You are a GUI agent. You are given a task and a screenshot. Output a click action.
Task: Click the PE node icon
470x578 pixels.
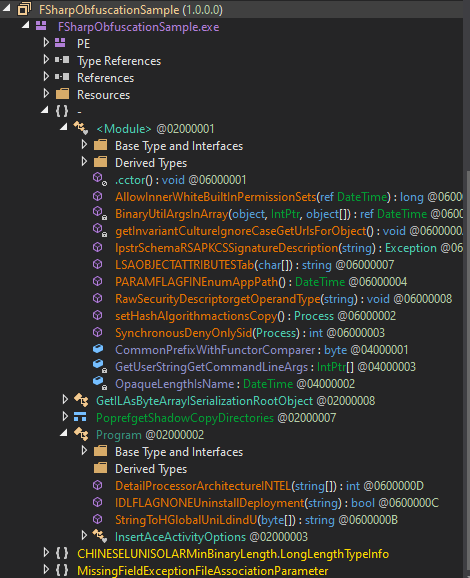click(x=60, y=43)
